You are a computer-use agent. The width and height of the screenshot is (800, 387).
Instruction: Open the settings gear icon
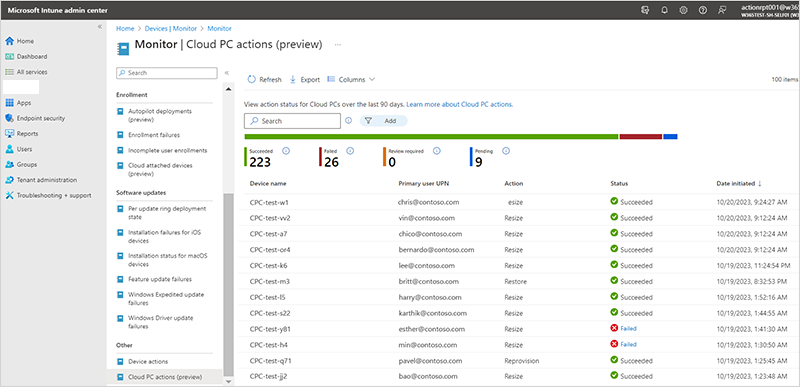tap(683, 10)
